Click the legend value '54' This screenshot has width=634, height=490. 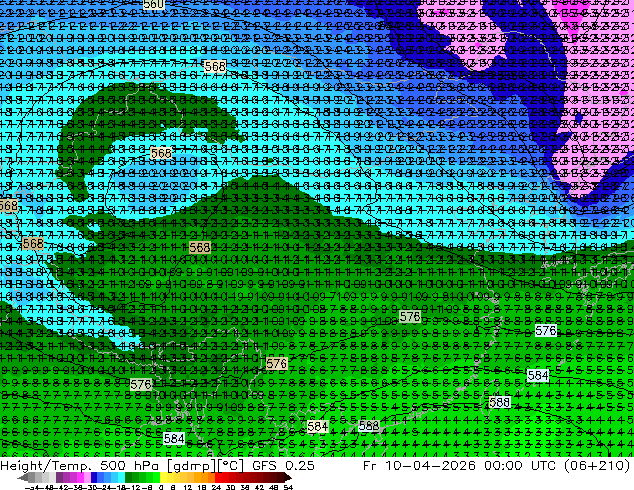[x=288, y=487]
